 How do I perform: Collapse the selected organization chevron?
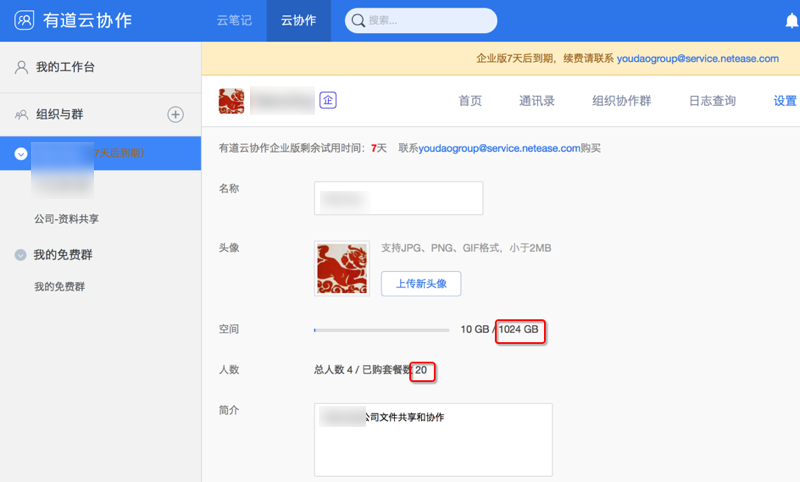coord(21,154)
